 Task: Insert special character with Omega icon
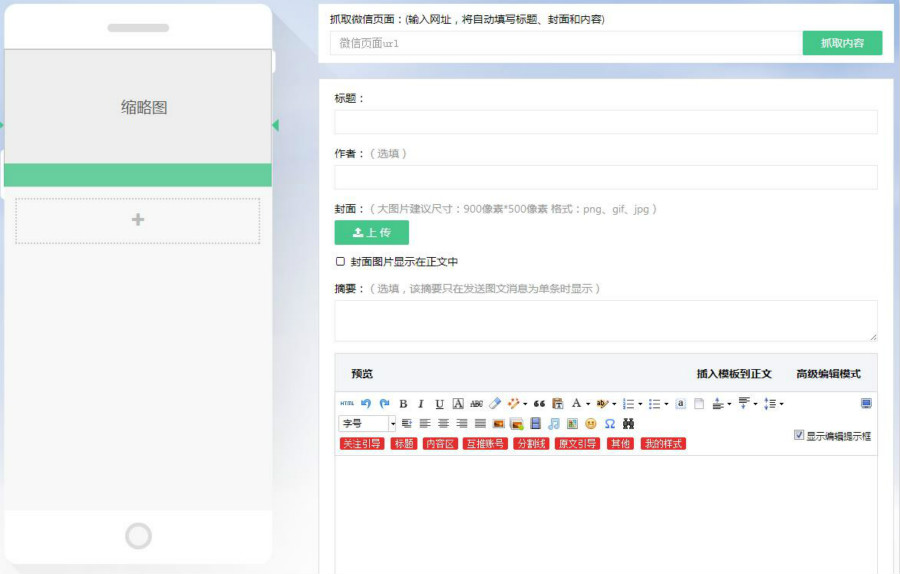pyautogui.click(x=609, y=424)
